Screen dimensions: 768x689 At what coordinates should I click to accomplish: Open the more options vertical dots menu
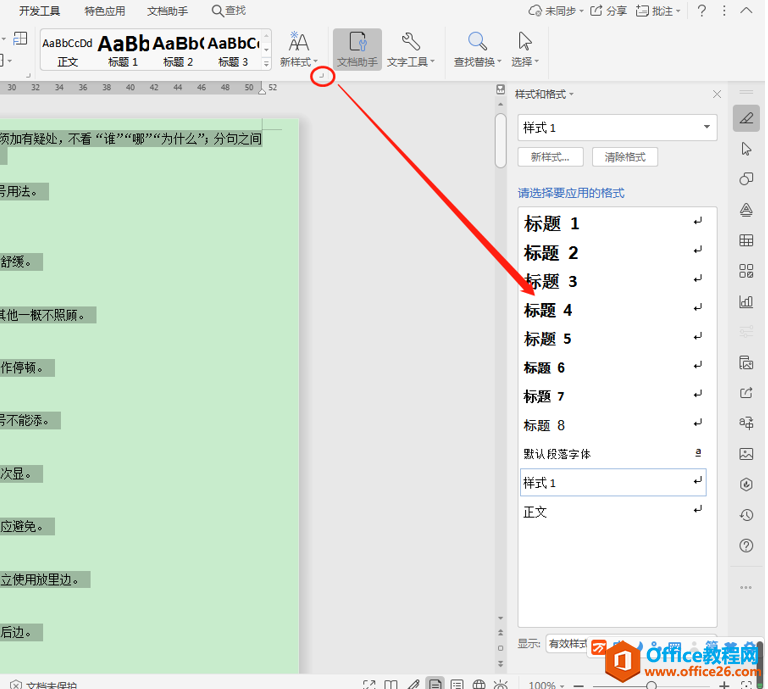[x=724, y=11]
